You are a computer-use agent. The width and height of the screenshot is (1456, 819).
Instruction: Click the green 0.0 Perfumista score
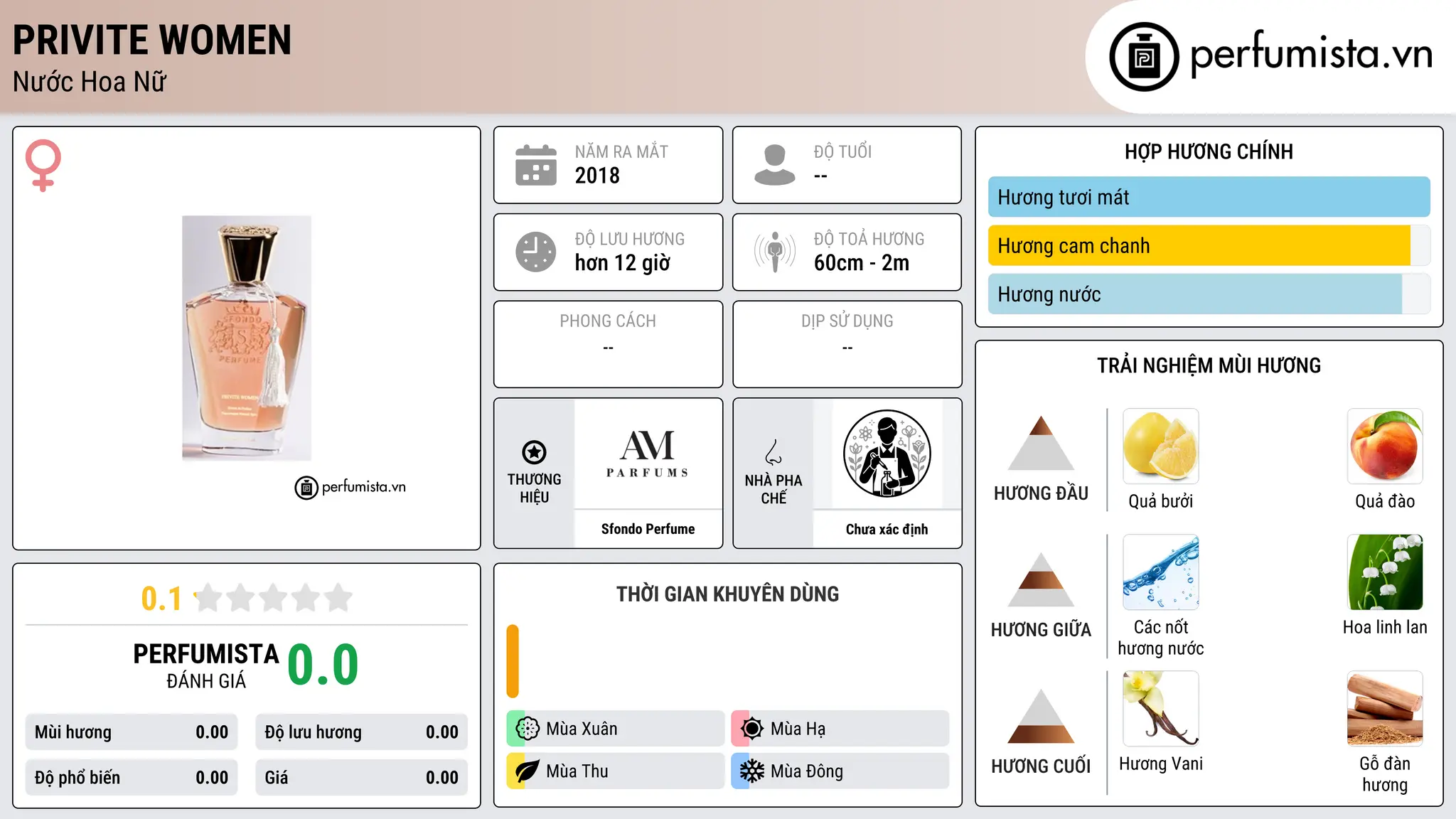coord(323,665)
